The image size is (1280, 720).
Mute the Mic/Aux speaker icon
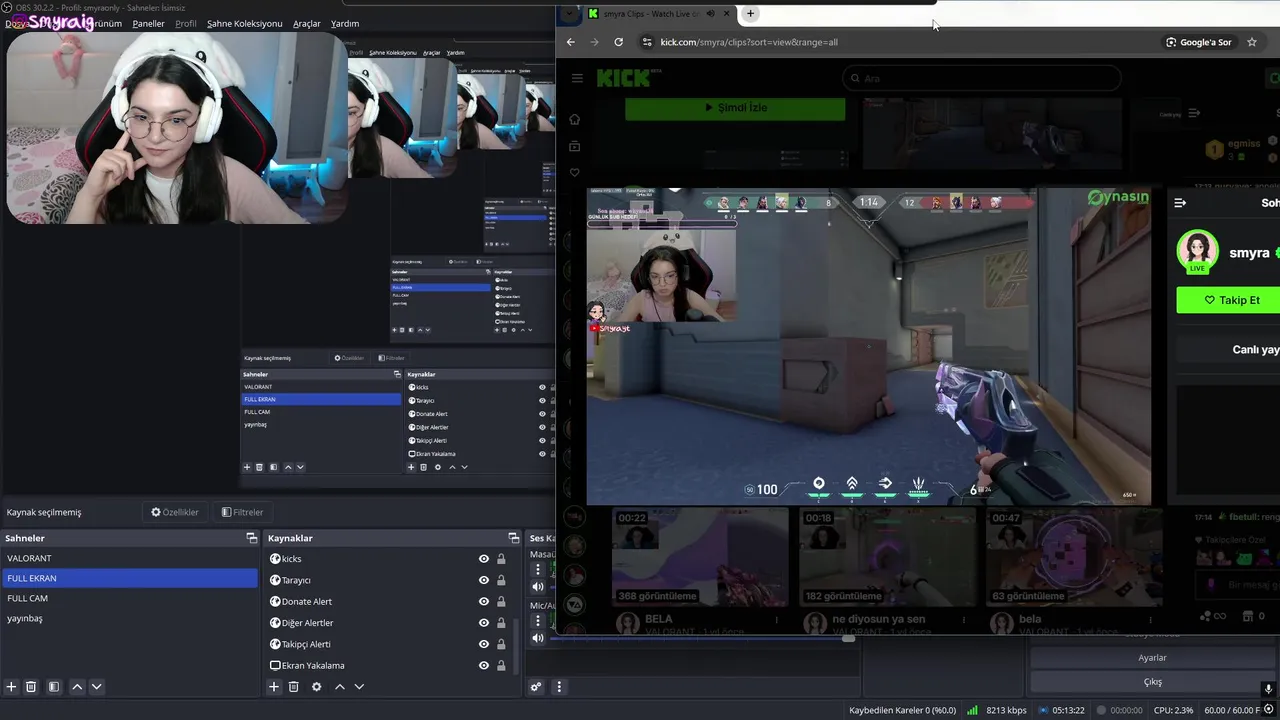(538, 638)
